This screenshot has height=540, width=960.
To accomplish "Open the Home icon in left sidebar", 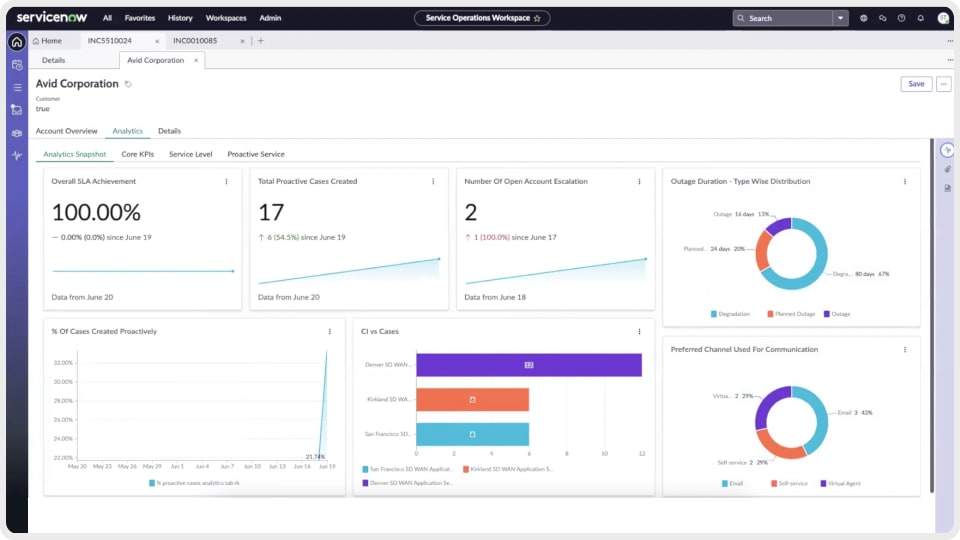I will [17, 42].
